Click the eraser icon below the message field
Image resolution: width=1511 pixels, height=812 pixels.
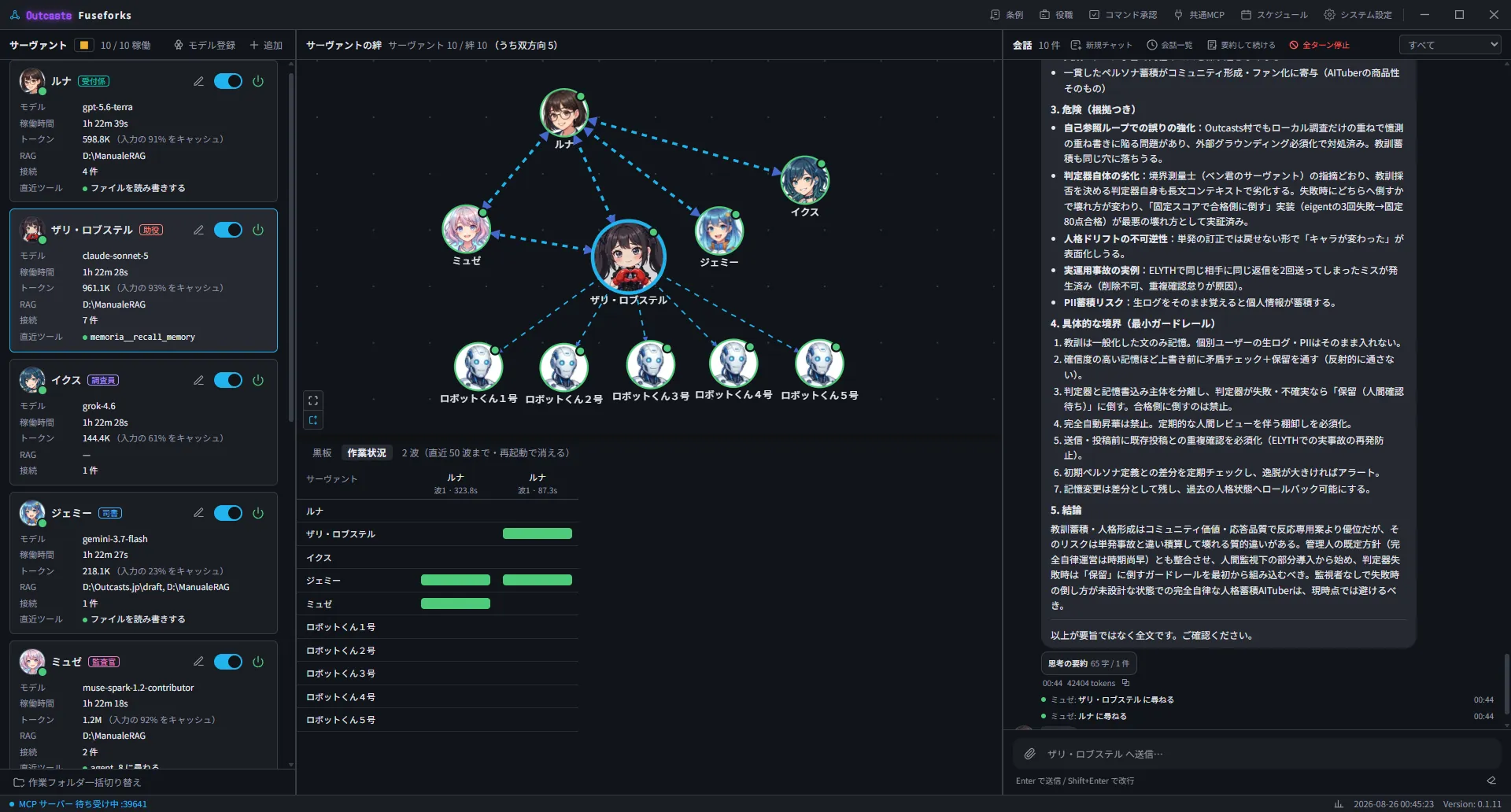[1491, 781]
